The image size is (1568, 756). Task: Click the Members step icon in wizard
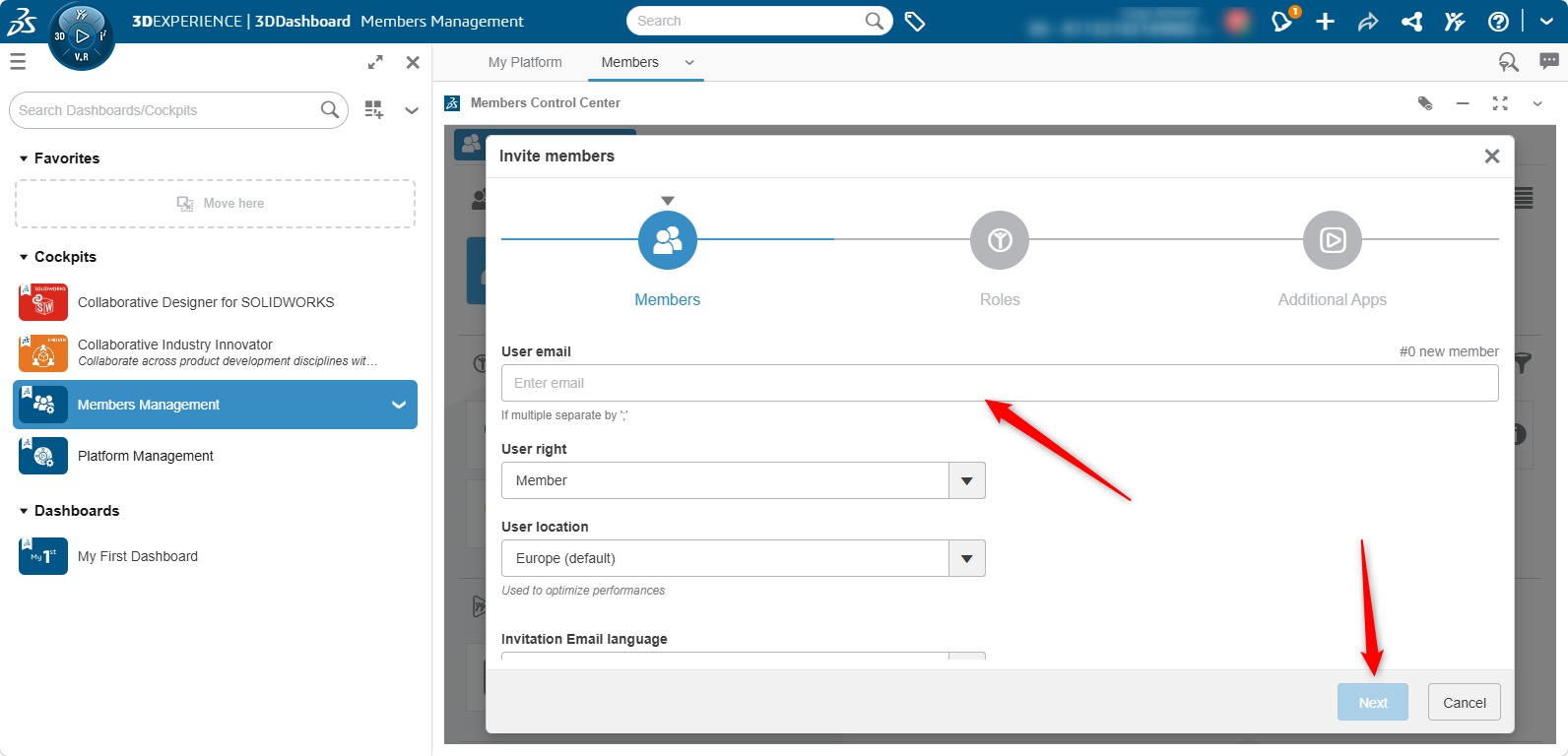pos(668,240)
